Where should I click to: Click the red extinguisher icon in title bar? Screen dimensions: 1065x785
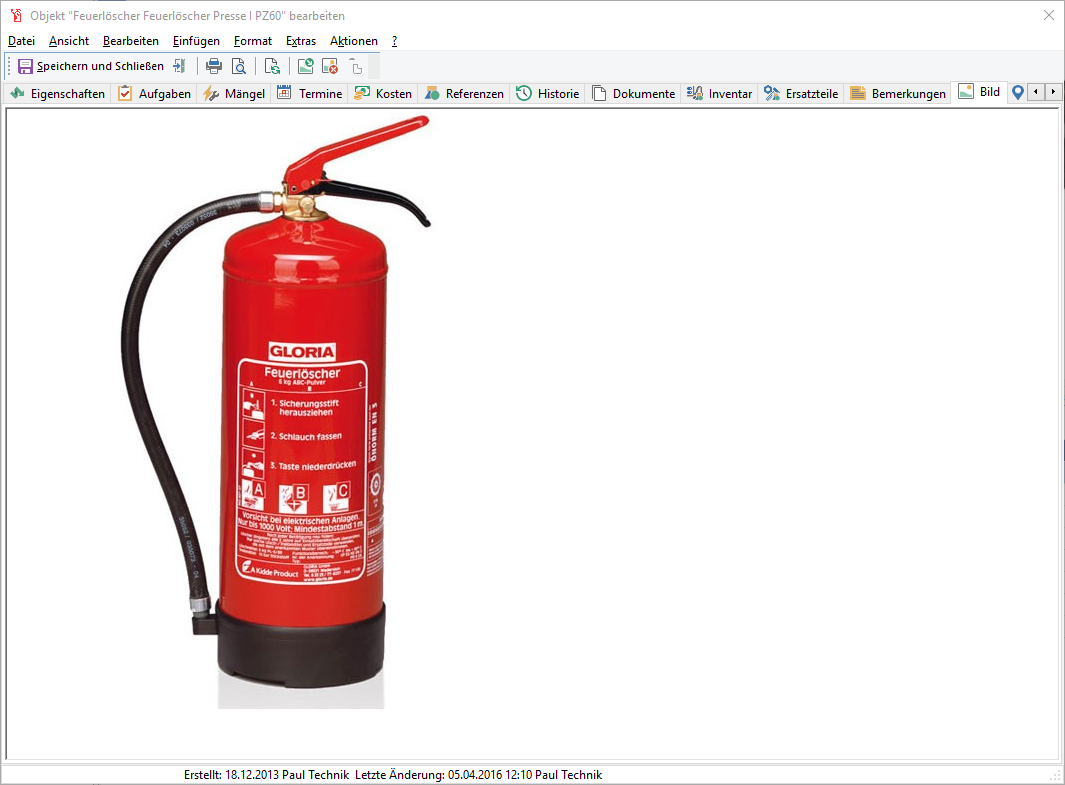click(16, 15)
